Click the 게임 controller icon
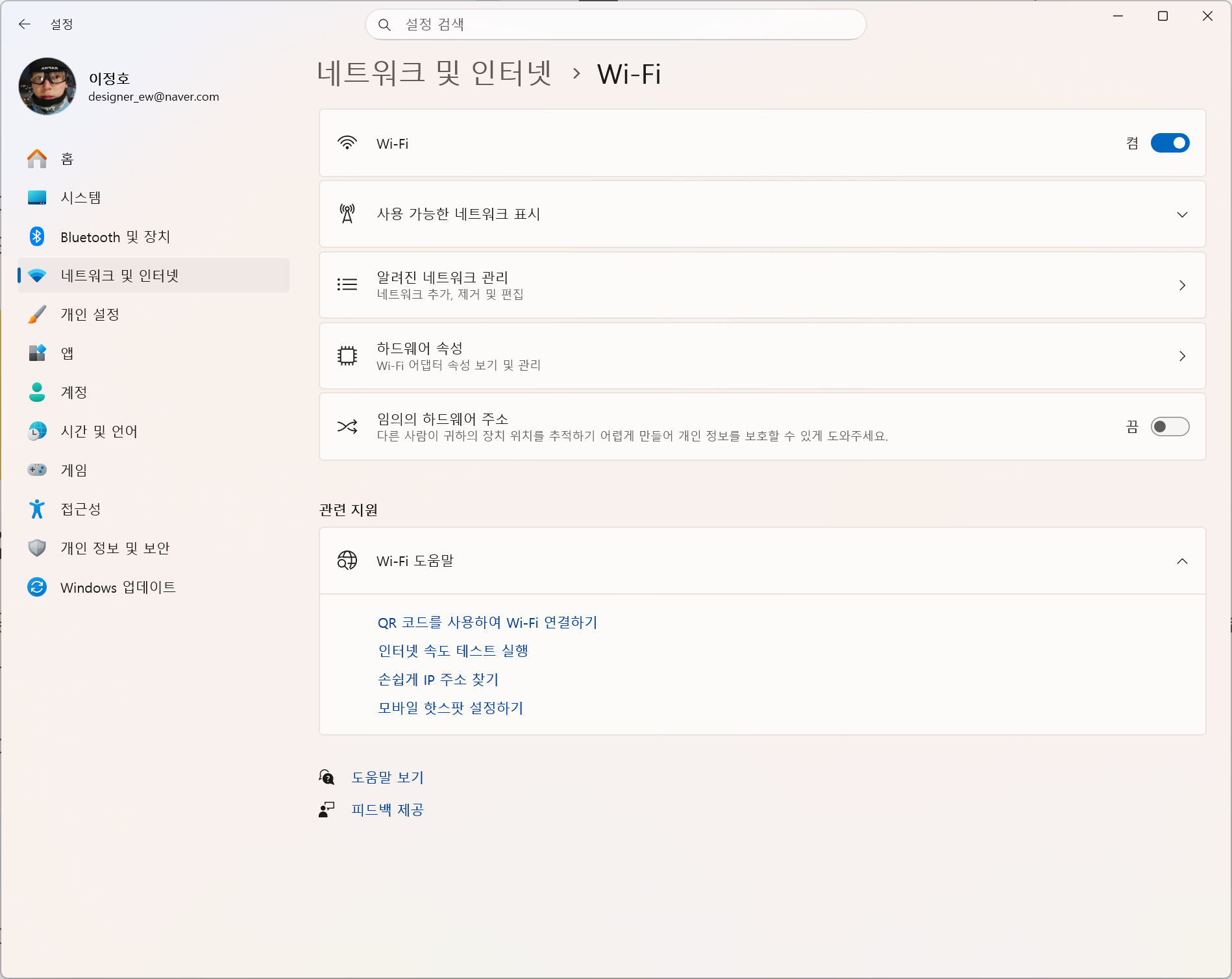The width and height of the screenshot is (1232, 979). point(37,469)
